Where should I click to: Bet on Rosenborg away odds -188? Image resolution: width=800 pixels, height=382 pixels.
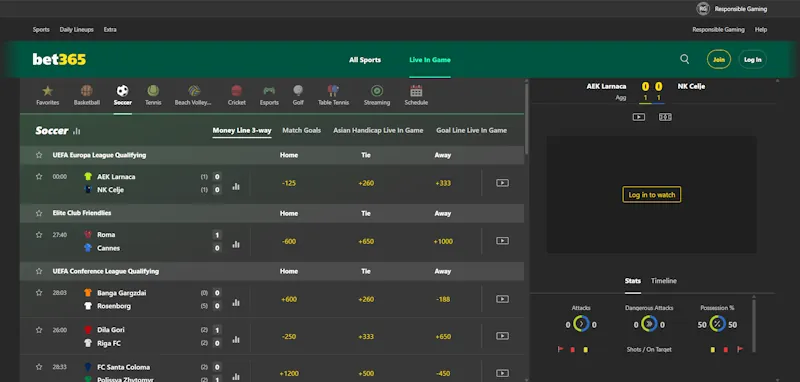click(443, 299)
